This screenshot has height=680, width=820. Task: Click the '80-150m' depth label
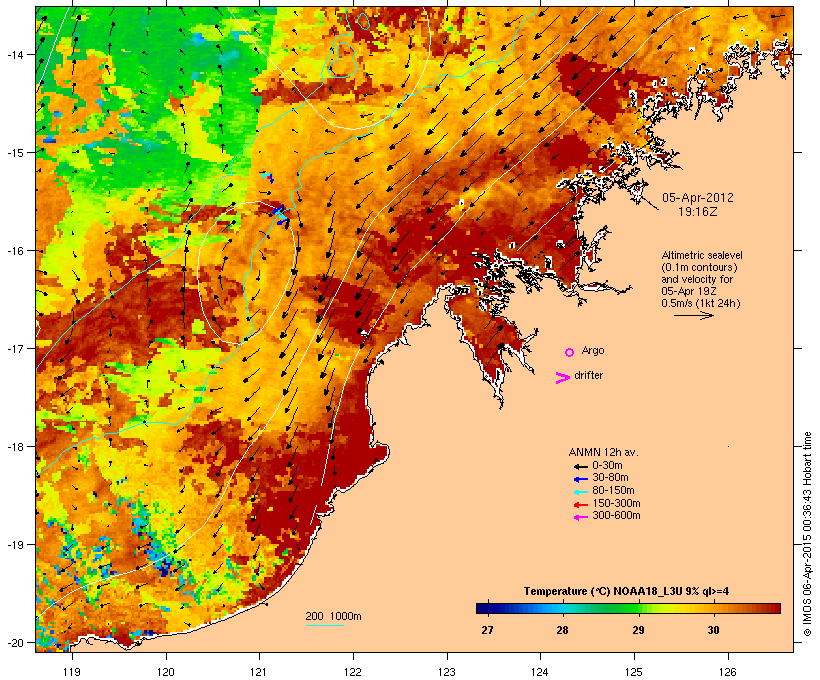613,490
